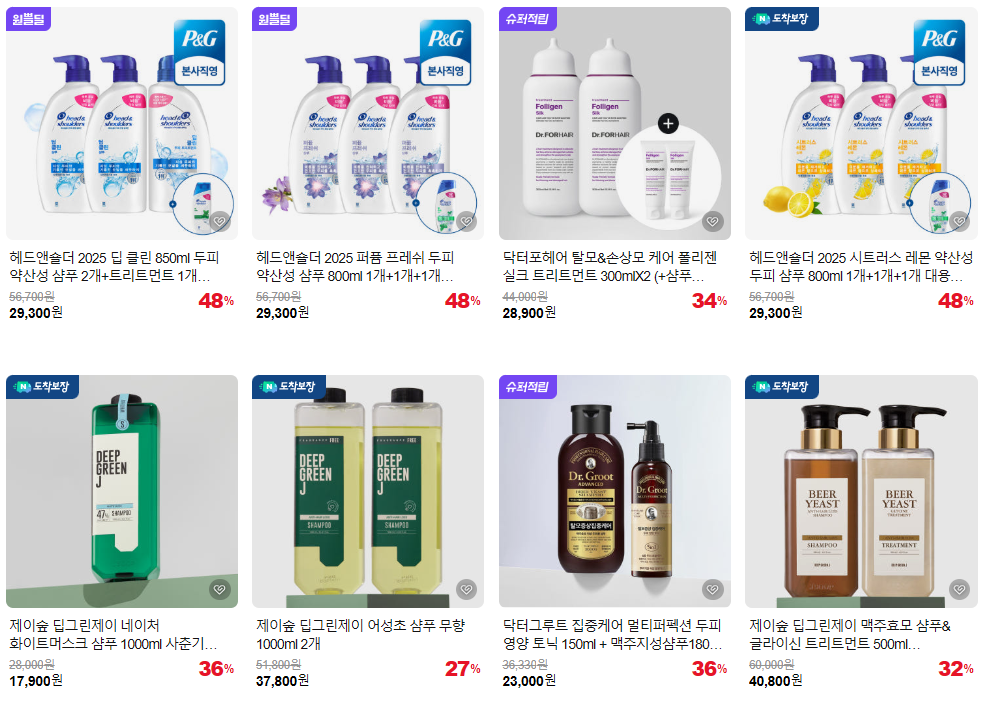Click heart icon on Beer Yeast shampoo image
The image size is (987, 719).
click(x=959, y=590)
